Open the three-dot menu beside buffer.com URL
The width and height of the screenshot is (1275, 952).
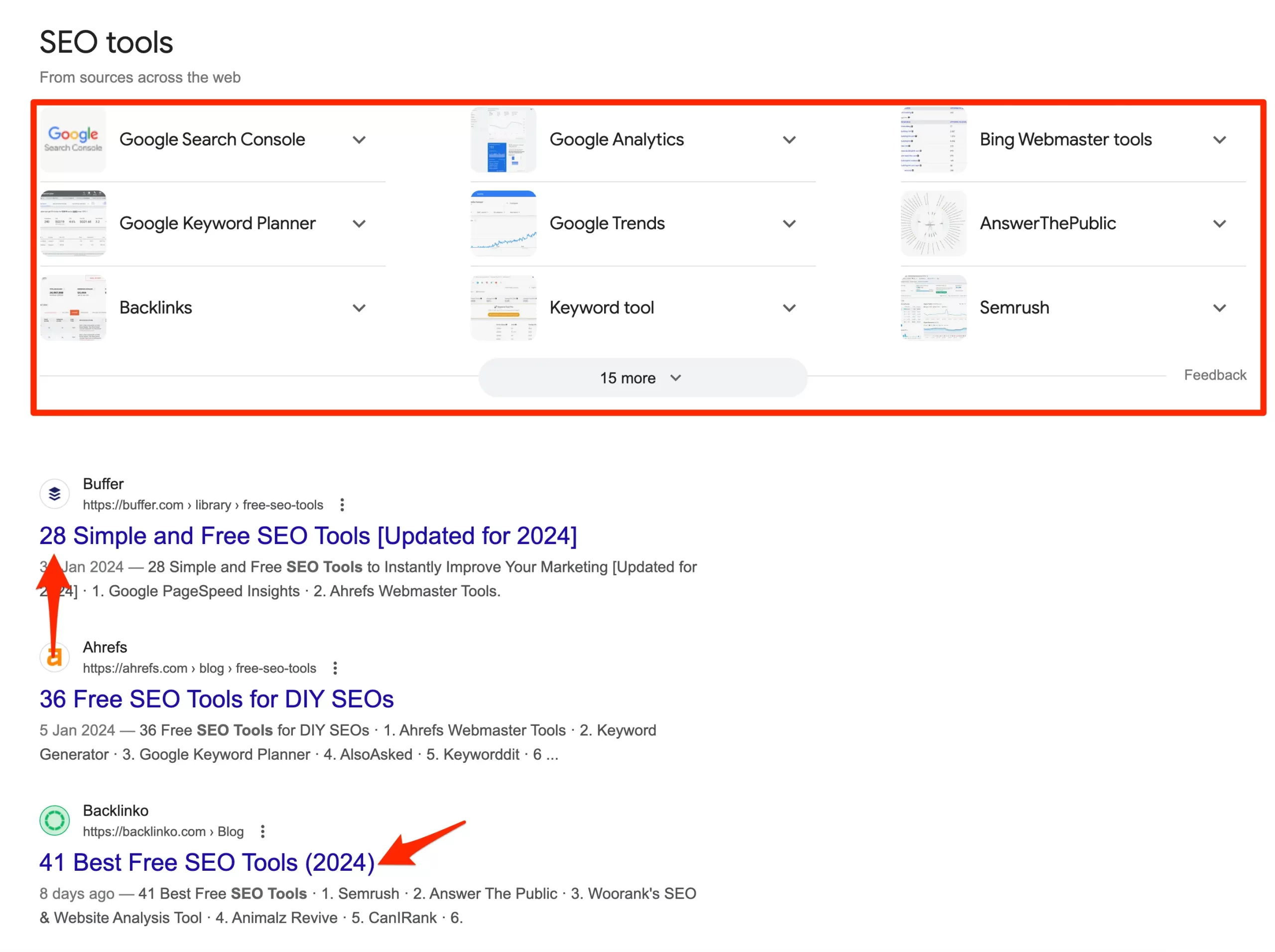[x=342, y=504]
